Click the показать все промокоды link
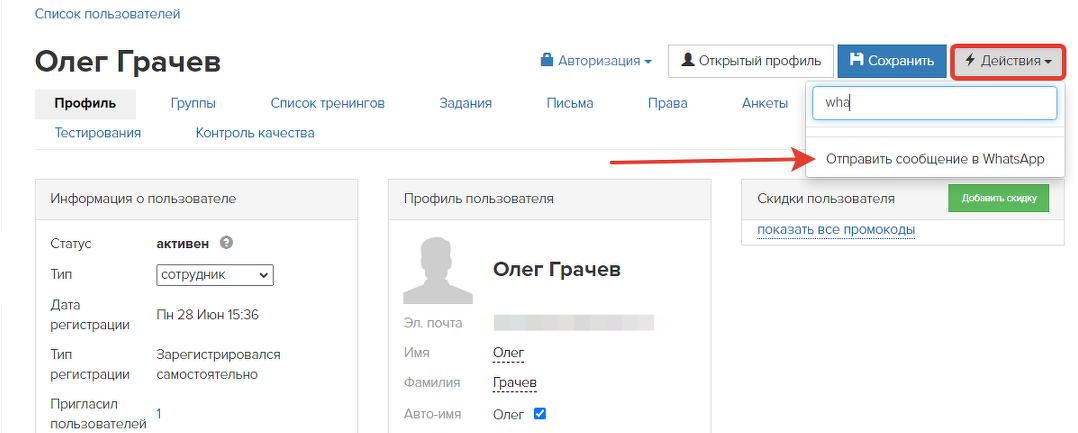 (x=836, y=230)
